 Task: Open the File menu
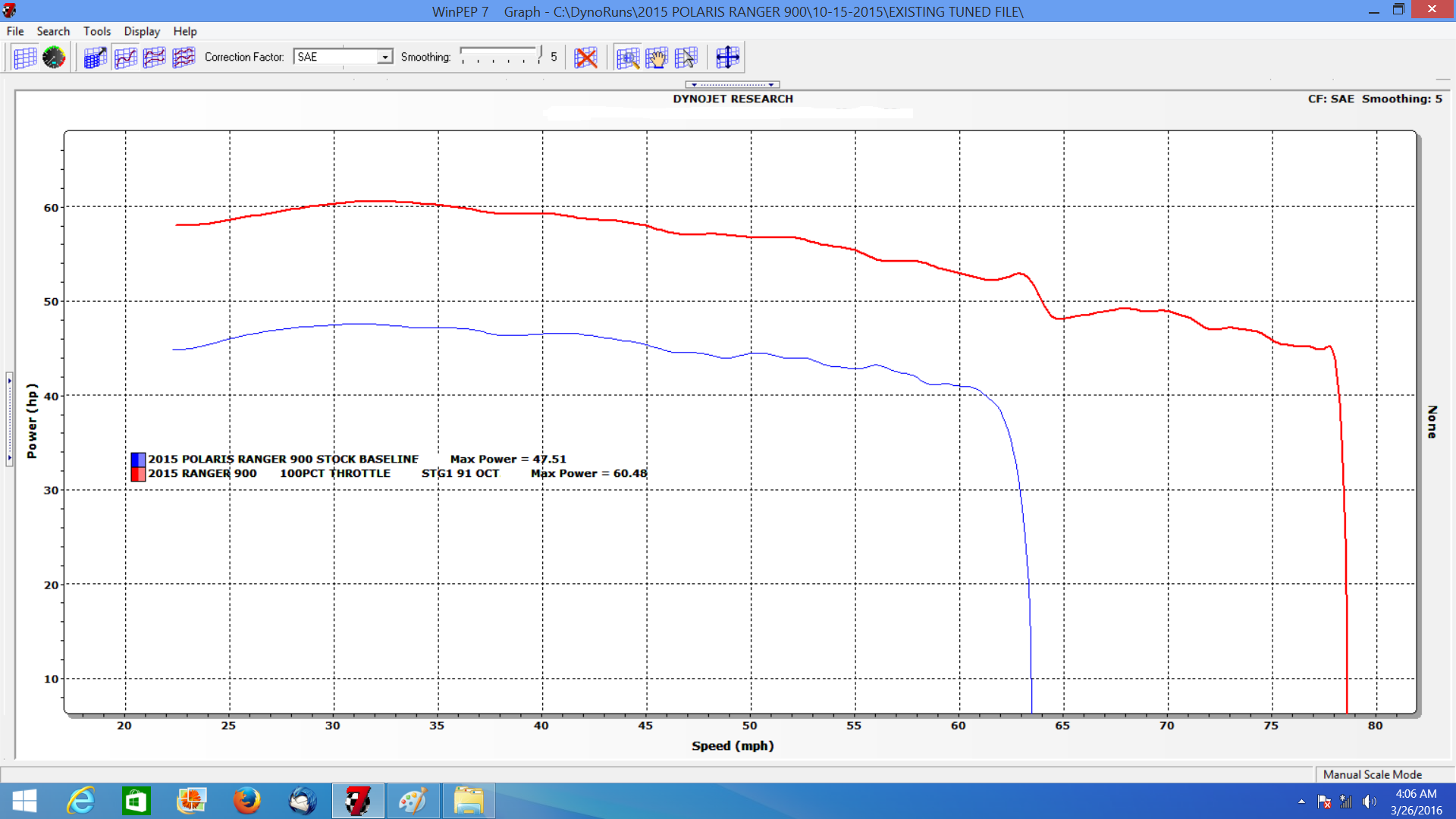point(15,31)
